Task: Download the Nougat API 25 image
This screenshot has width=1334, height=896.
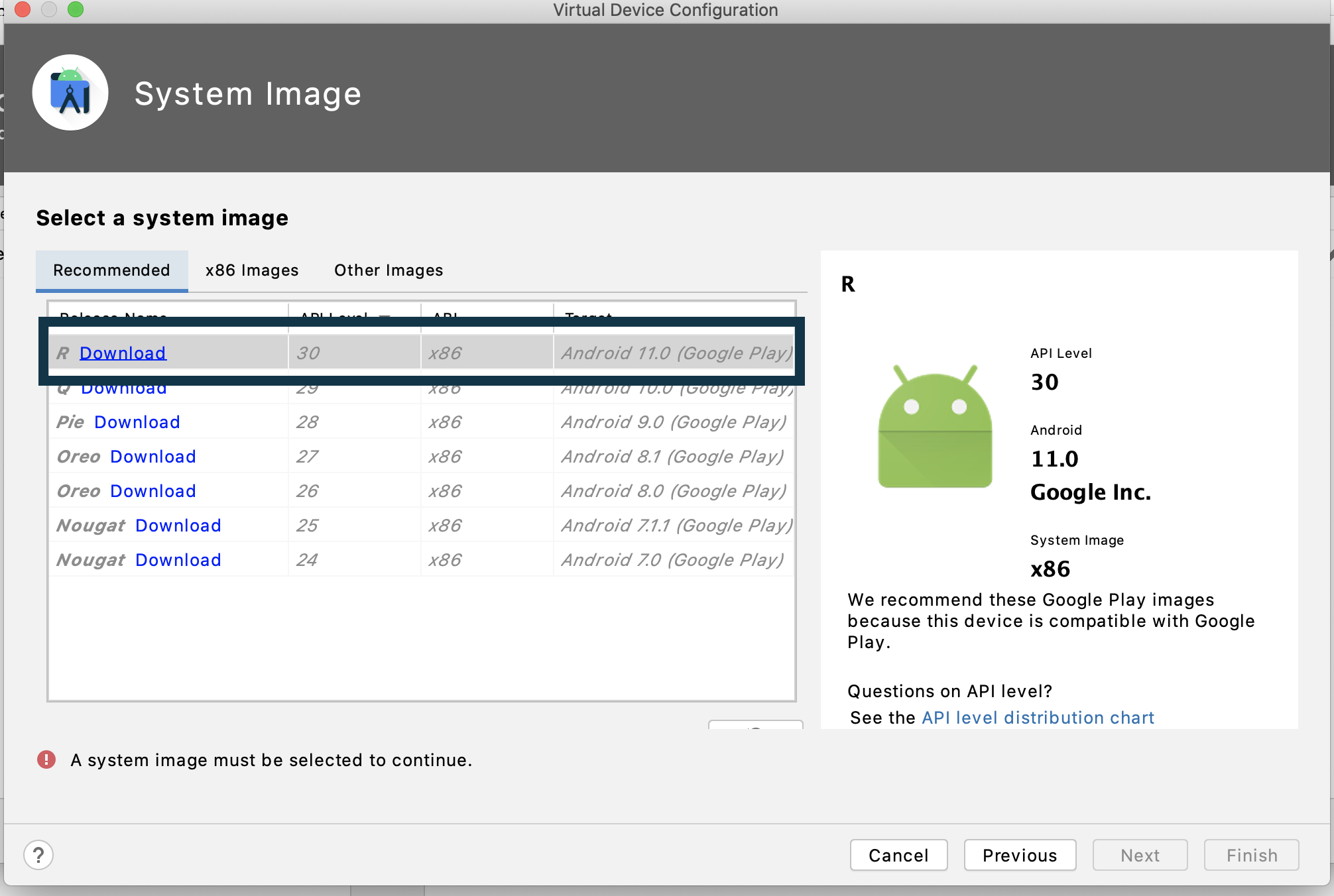Action: tap(178, 526)
